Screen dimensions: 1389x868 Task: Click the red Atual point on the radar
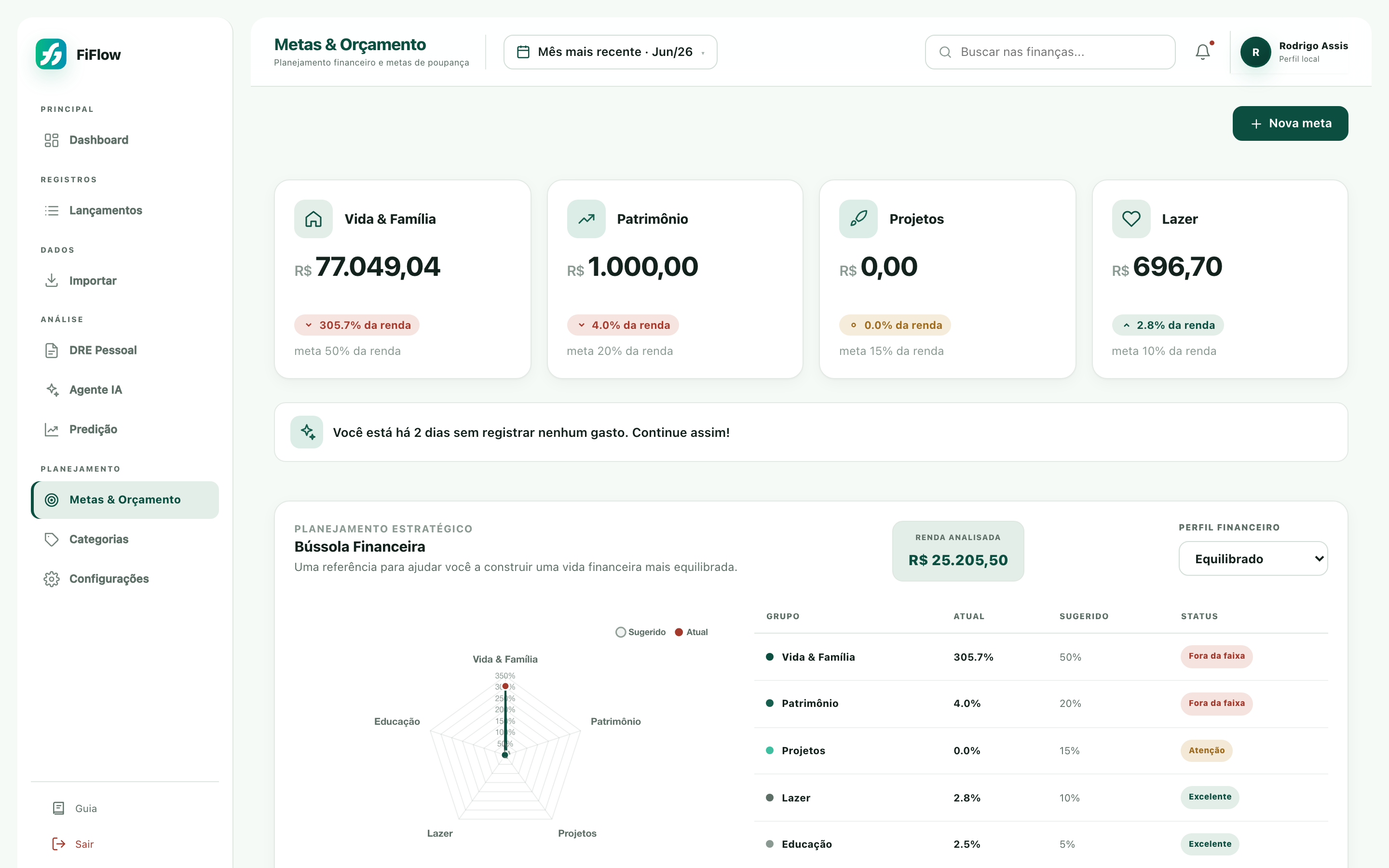[505, 686]
